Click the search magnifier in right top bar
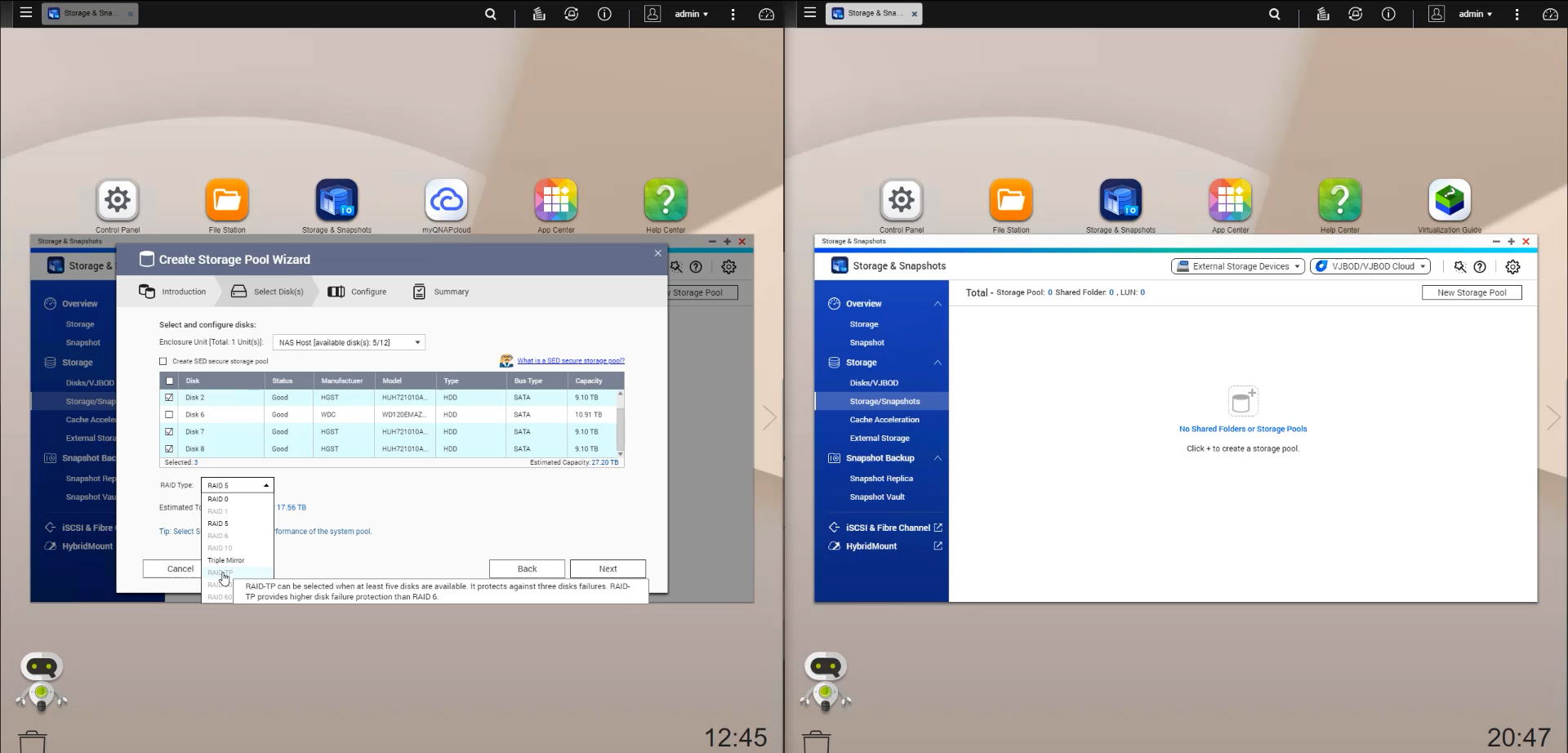 (x=1274, y=14)
